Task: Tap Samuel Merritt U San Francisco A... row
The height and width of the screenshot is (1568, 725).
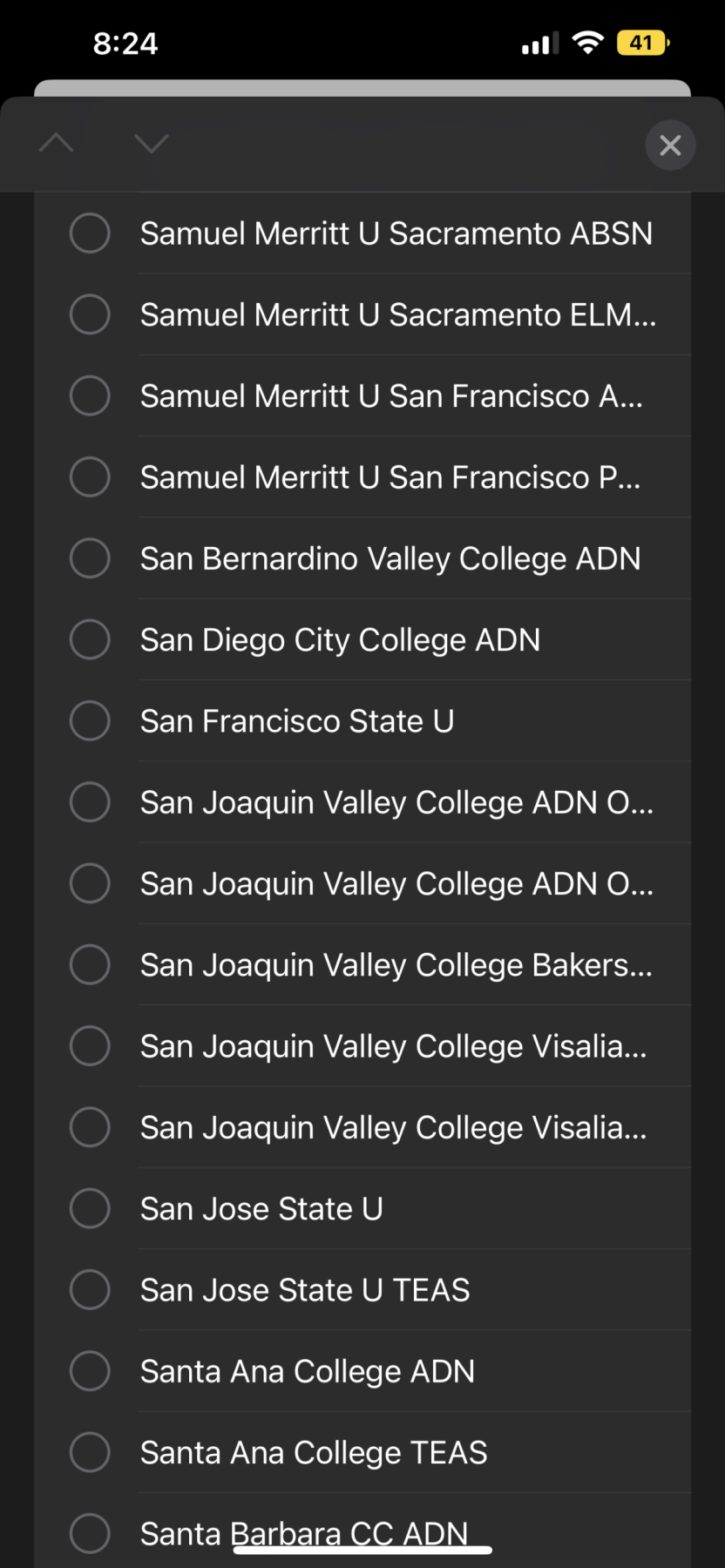Action: (x=362, y=396)
